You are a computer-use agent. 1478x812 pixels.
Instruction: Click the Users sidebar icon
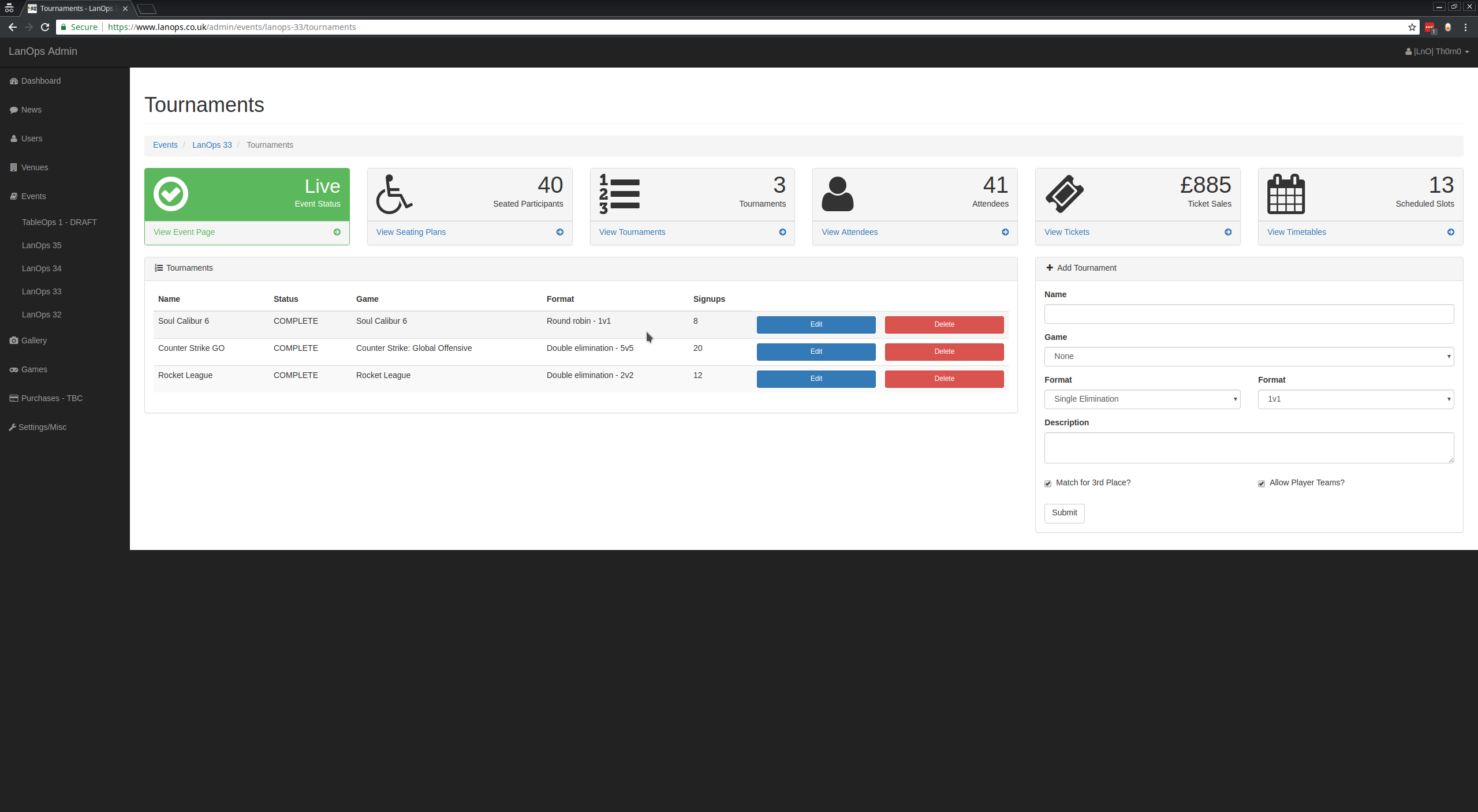pyautogui.click(x=14, y=138)
